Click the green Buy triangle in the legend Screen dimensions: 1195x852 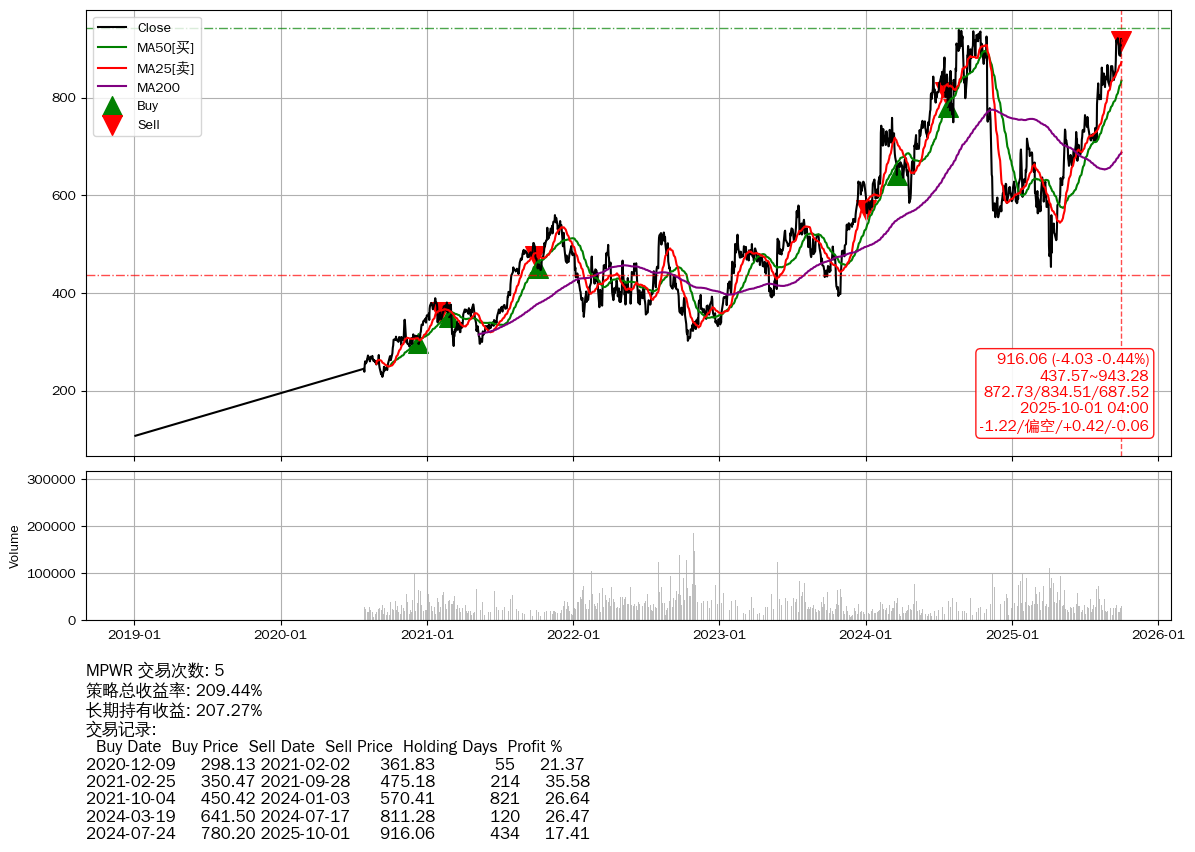[113, 106]
